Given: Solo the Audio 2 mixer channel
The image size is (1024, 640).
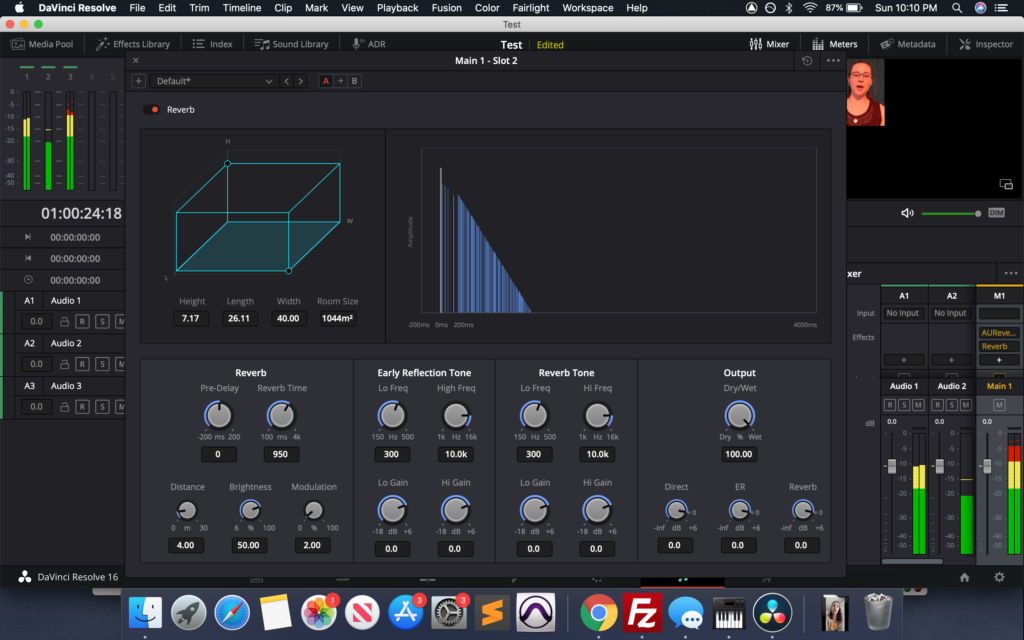Looking at the screenshot, I should (952, 404).
